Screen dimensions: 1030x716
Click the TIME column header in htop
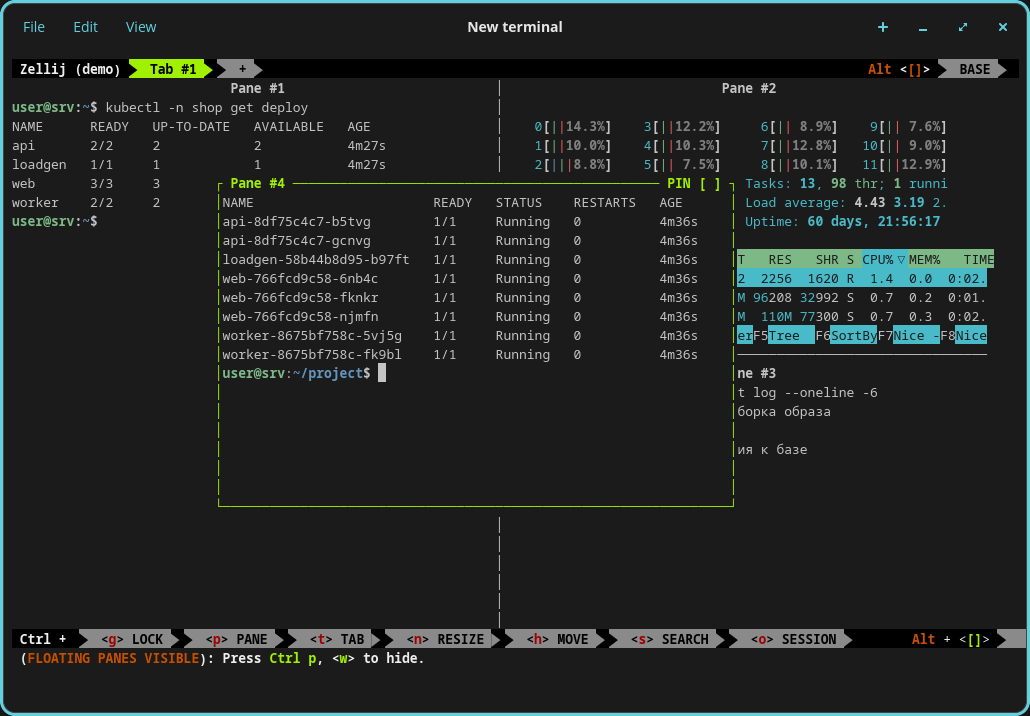click(x=978, y=259)
